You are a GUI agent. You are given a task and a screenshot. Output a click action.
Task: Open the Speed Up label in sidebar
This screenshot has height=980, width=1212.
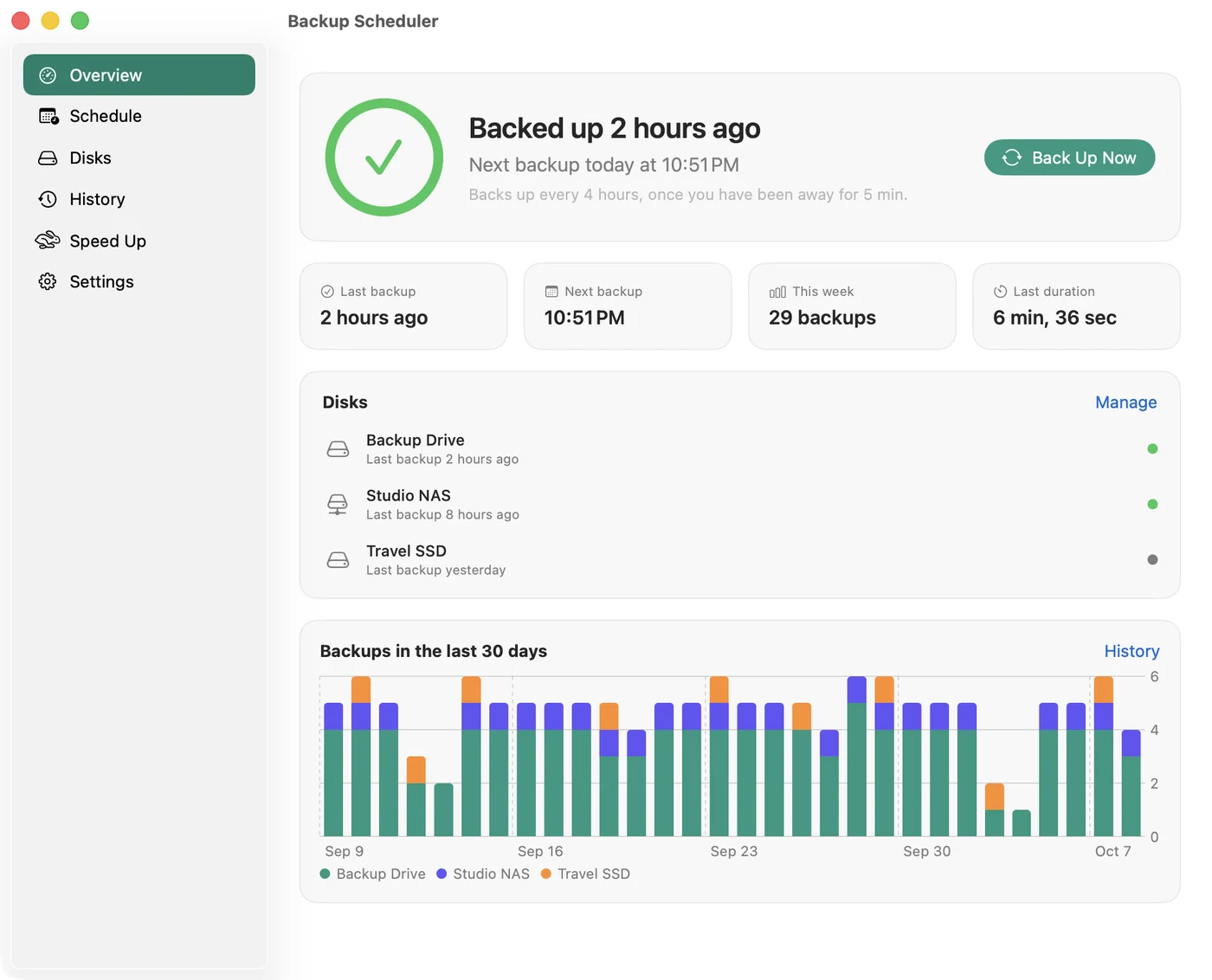[108, 241]
